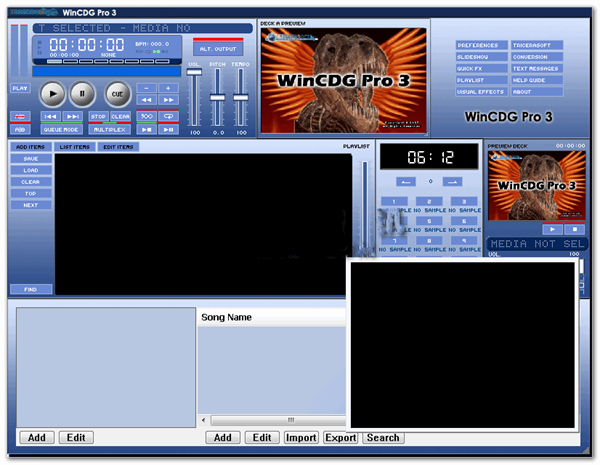Click the small PLAY label button
Screen dimensions: 600x465
(20, 88)
